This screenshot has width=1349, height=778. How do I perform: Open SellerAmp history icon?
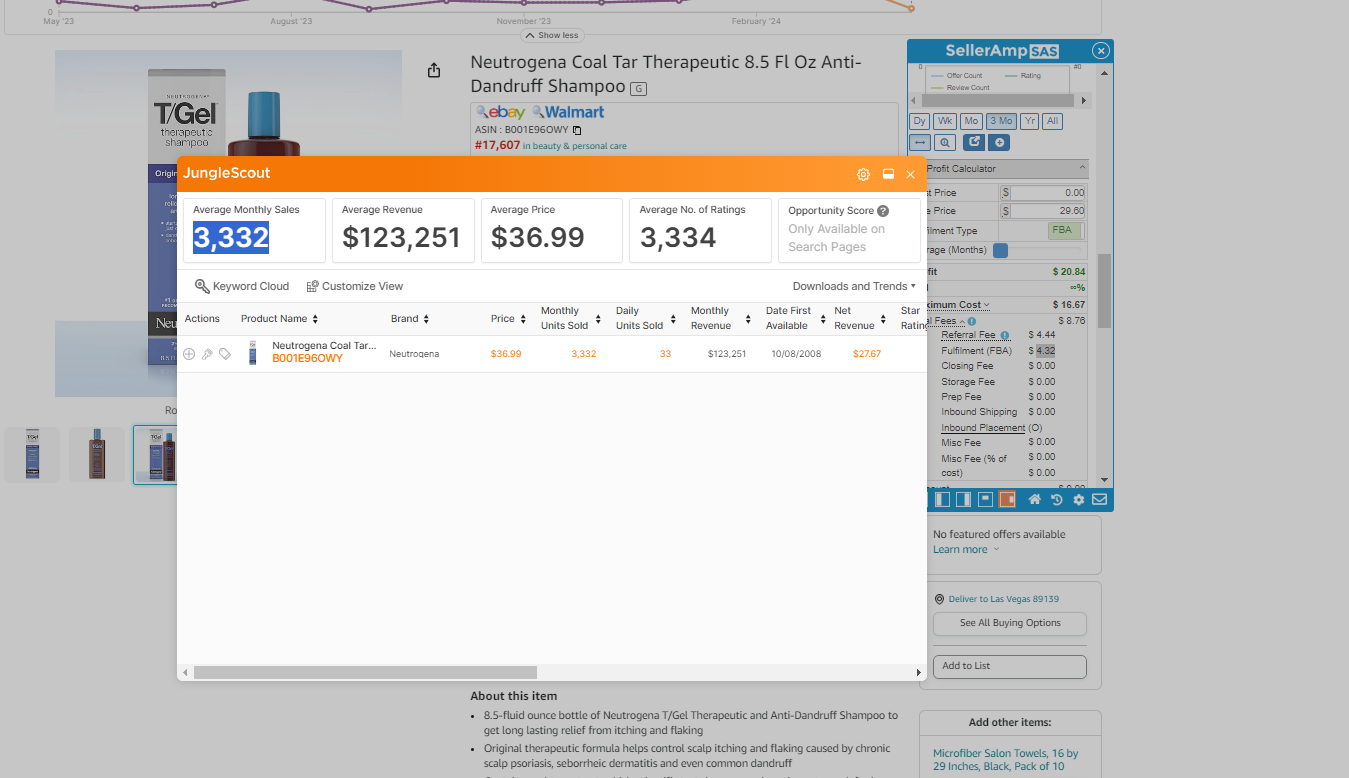[x=1057, y=499]
